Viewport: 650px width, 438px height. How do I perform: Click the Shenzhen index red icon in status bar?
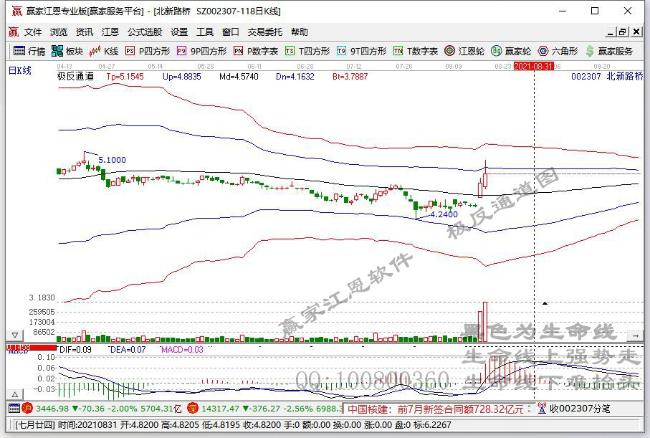pyautogui.click(x=193, y=408)
